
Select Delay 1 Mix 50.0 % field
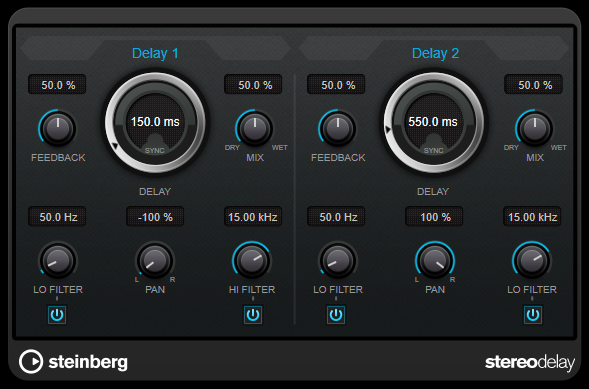tap(254, 84)
